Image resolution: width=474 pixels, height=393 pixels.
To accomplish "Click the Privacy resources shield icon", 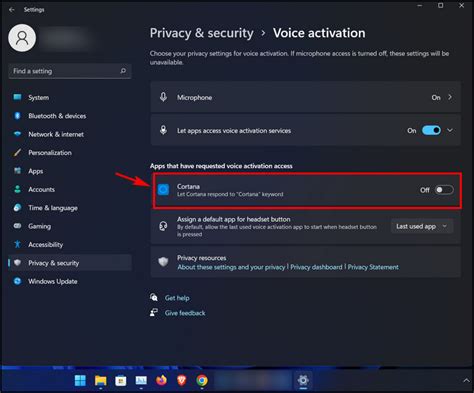I will tap(163, 262).
